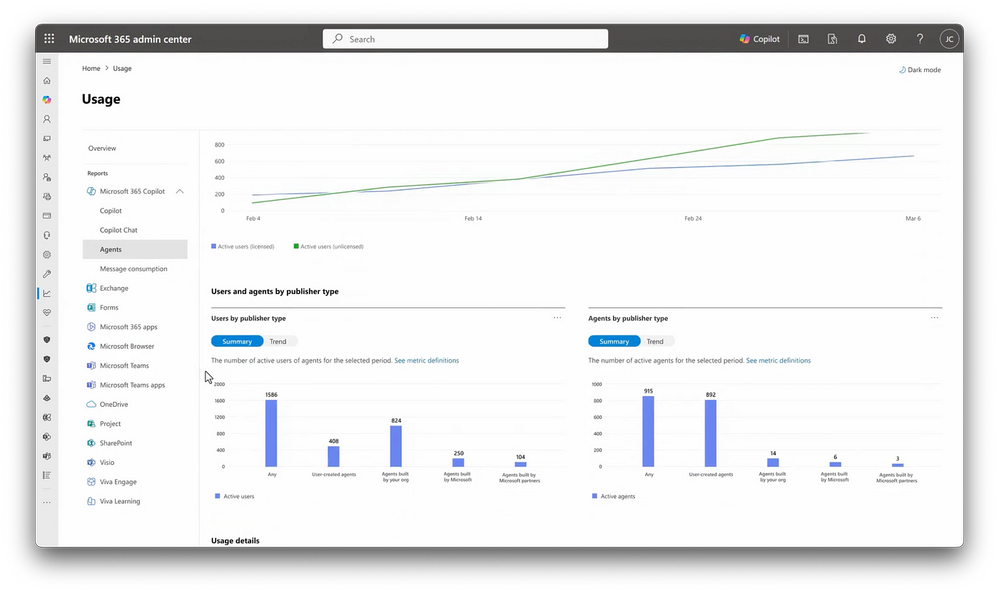Screen dimensions: 999x594
Task: Click the document icon next to Cloud Shell
Action: click(832, 39)
